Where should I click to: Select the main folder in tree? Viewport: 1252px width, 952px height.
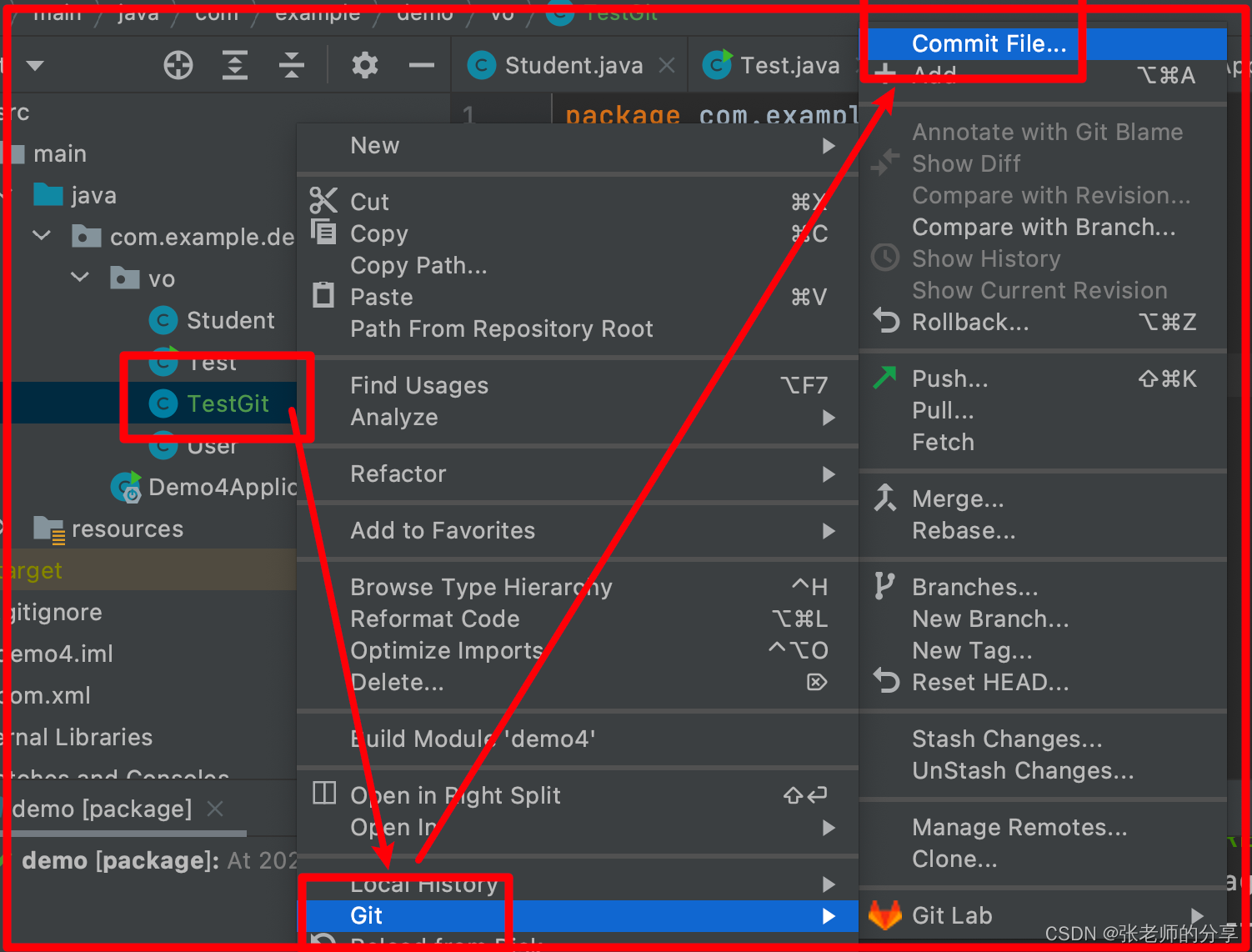click(59, 154)
